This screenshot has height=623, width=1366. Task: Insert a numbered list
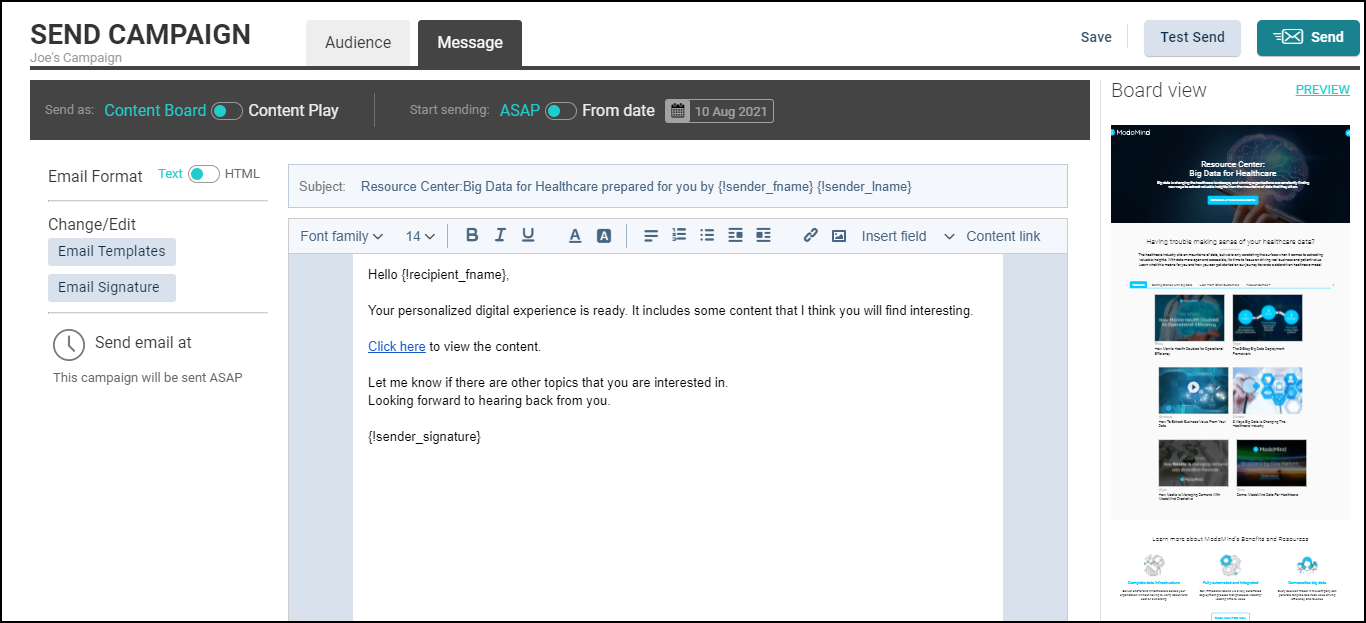click(679, 236)
